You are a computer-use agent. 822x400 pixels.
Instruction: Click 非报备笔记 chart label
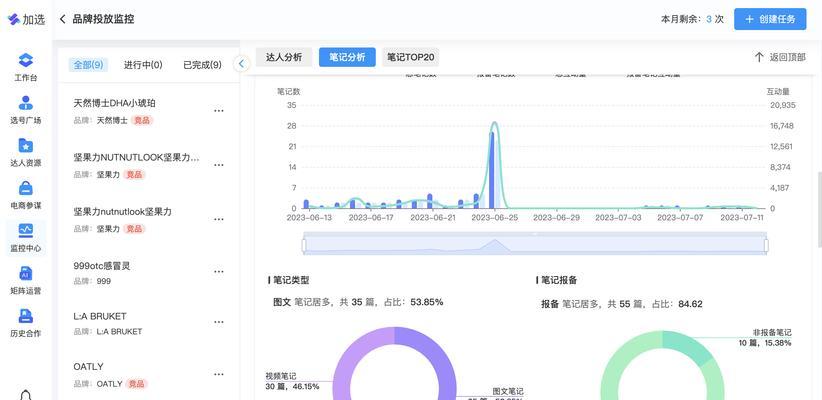click(x=772, y=332)
